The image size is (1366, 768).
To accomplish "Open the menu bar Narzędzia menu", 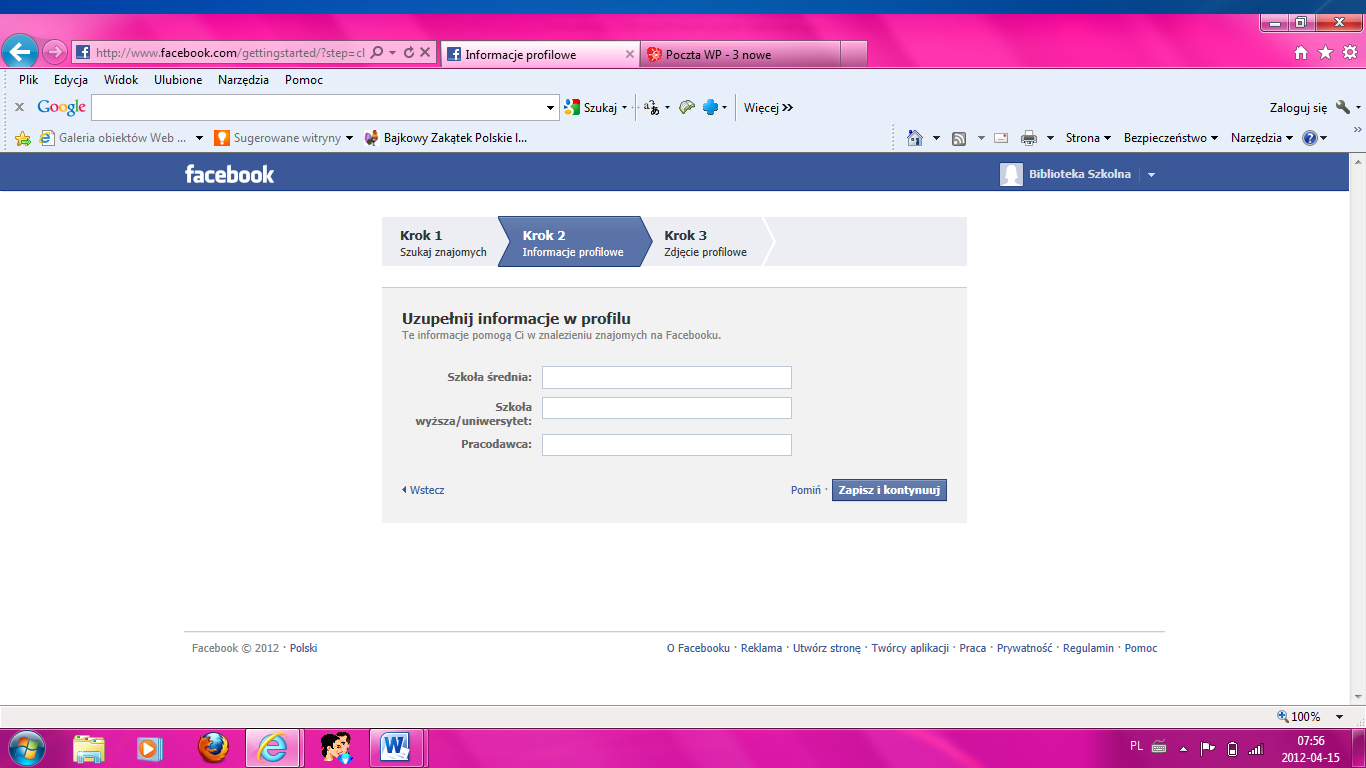I will (x=243, y=80).
